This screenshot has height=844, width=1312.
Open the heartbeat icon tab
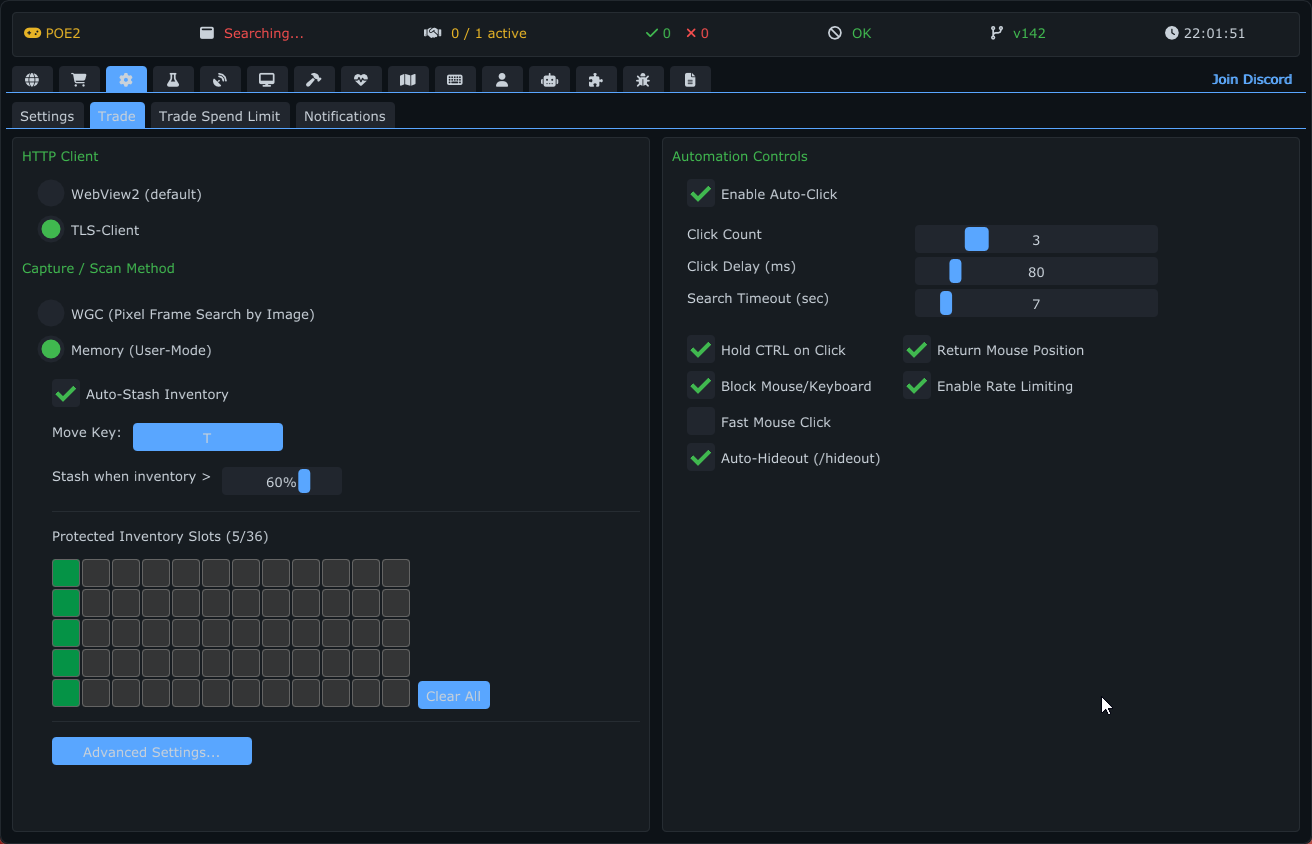click(x=361, y=80)
